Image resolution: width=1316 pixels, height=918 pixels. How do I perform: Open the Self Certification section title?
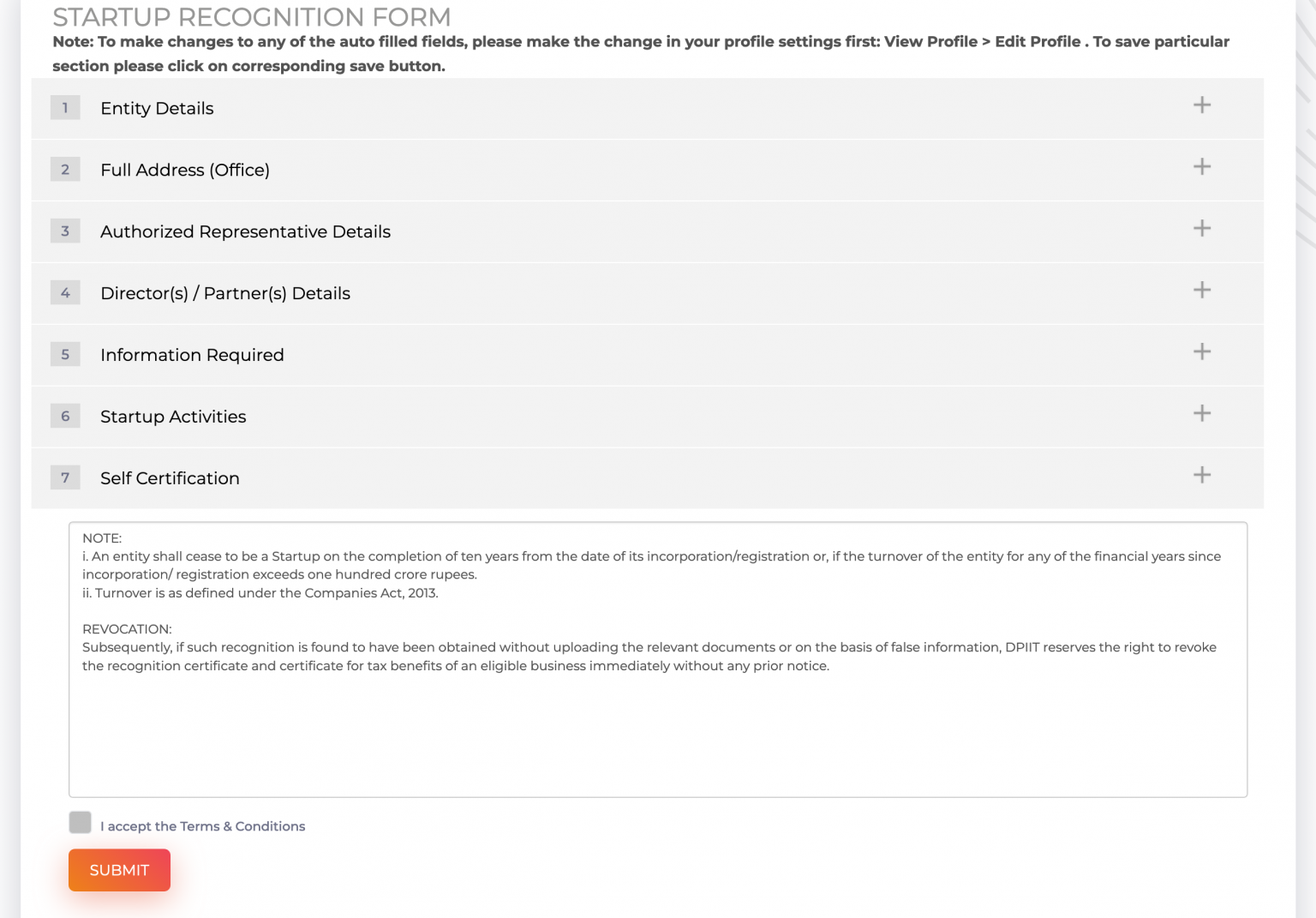170,479
